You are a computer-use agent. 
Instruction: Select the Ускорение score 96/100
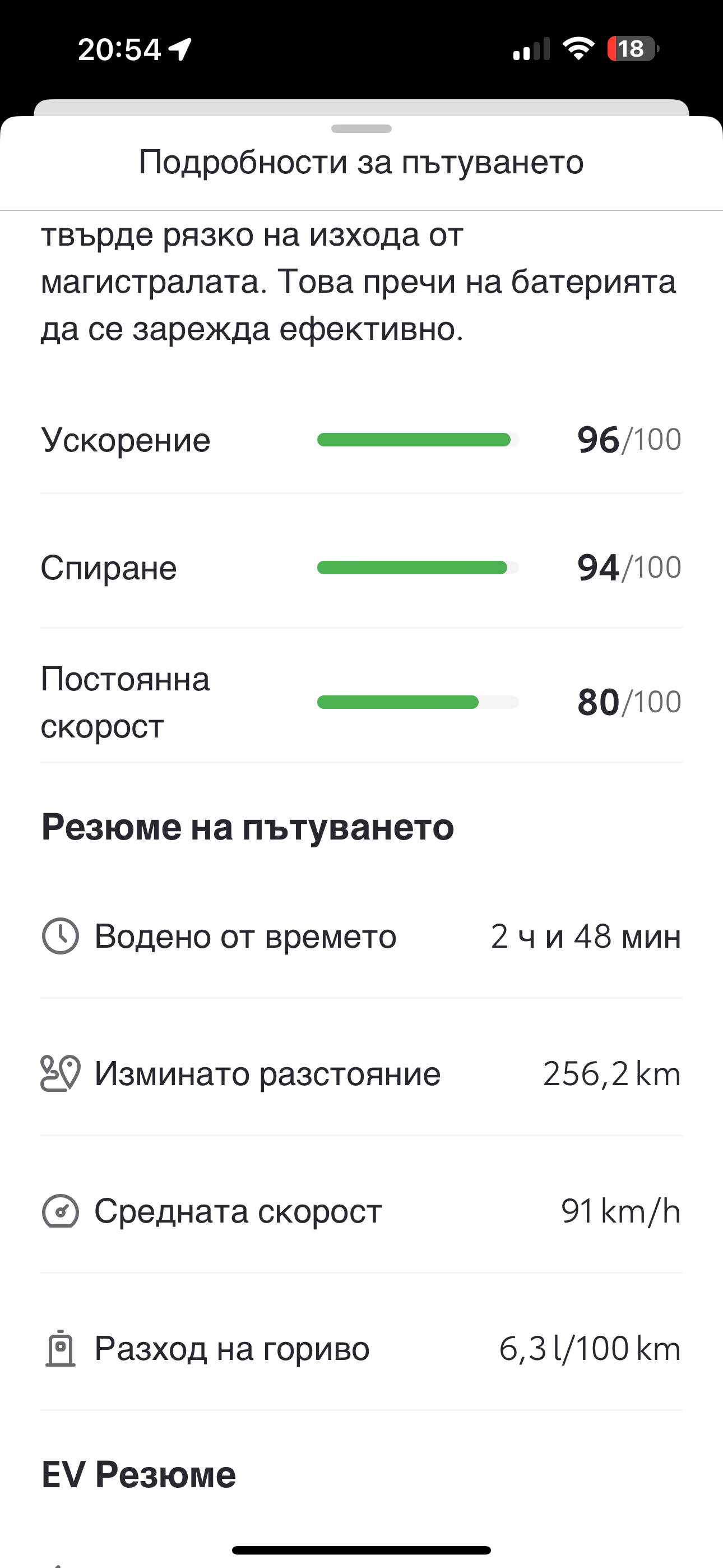tap(629, 440)
